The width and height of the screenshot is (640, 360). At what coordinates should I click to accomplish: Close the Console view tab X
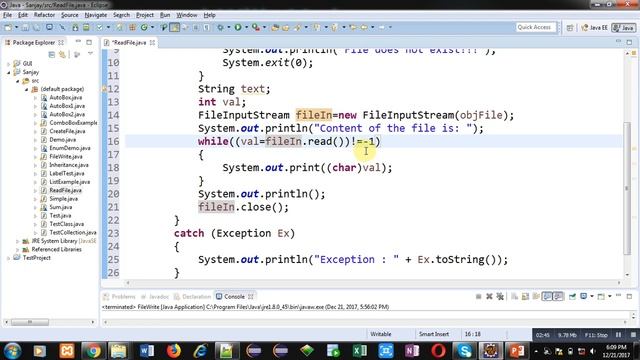251,297
